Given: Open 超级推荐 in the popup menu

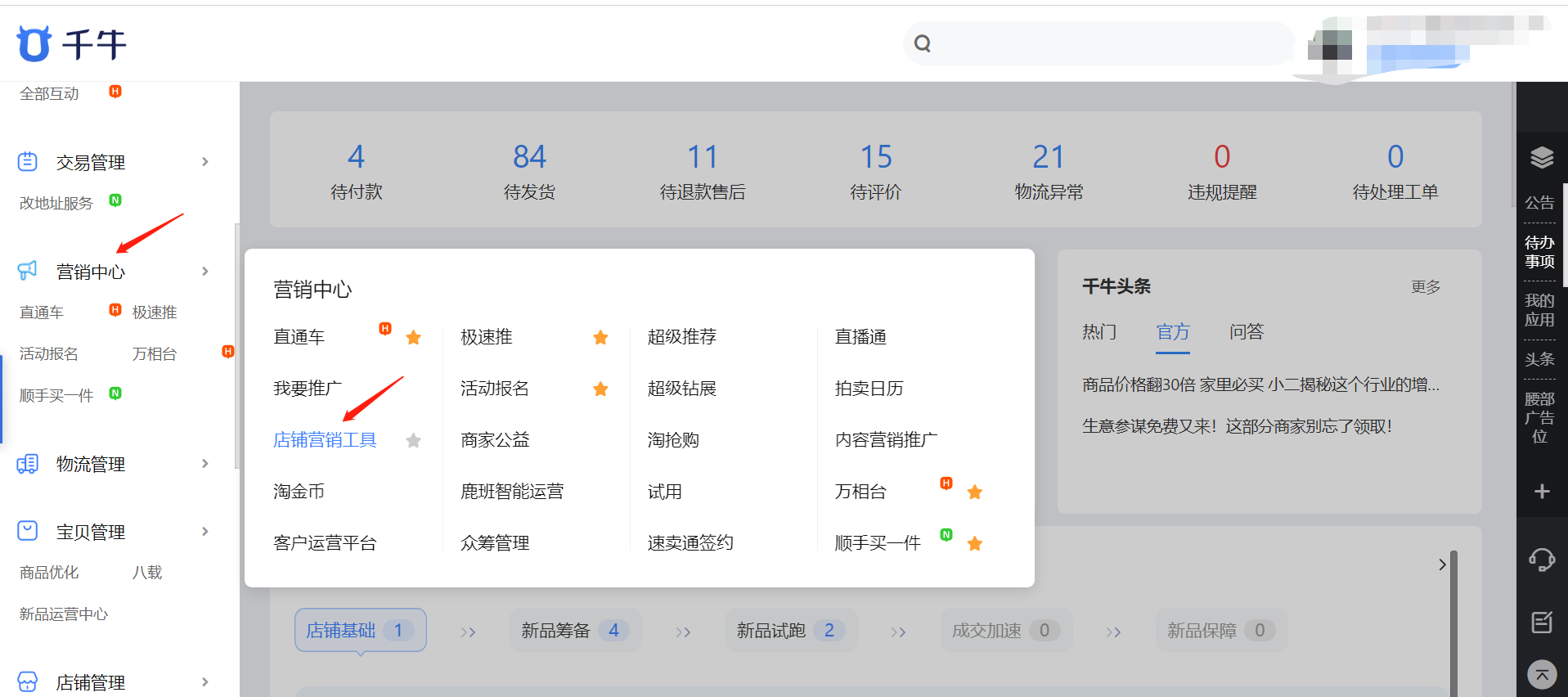Looking at the screenshot, I should tap(682, 337).
